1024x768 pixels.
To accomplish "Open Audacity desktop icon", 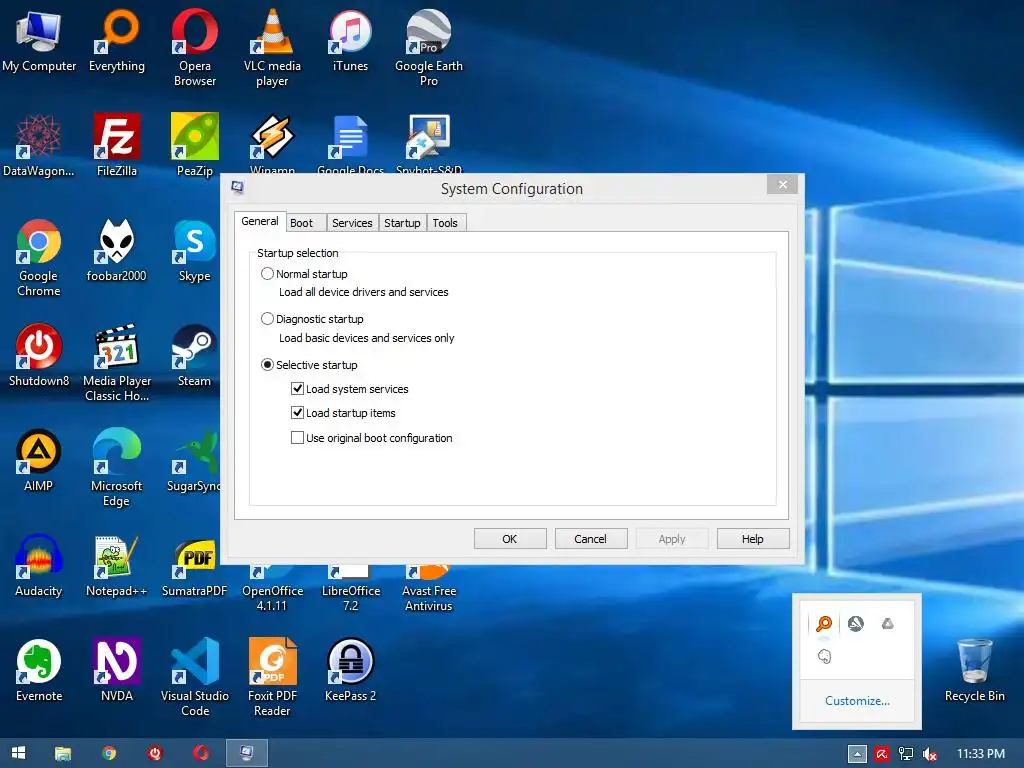I will (x=39, y=566).
